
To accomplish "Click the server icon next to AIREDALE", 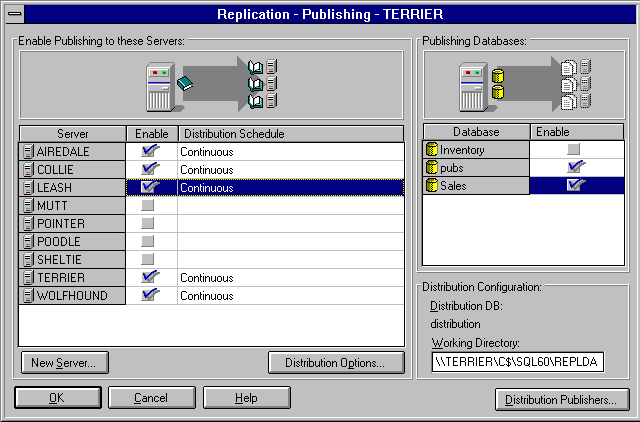I will click(x=27, y=152).
